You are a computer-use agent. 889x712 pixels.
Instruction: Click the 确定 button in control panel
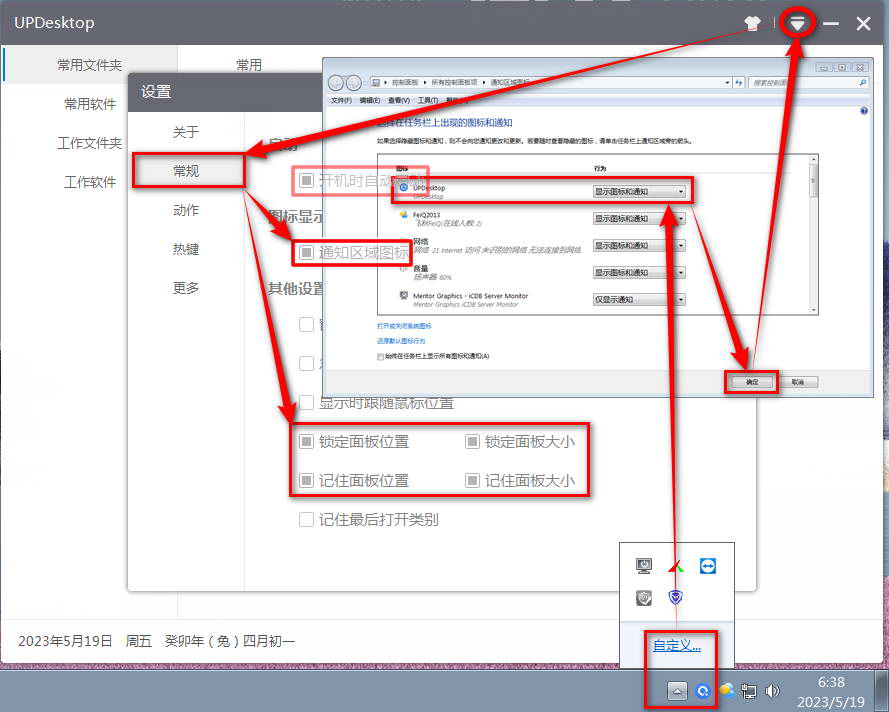(x=752, y=382)
